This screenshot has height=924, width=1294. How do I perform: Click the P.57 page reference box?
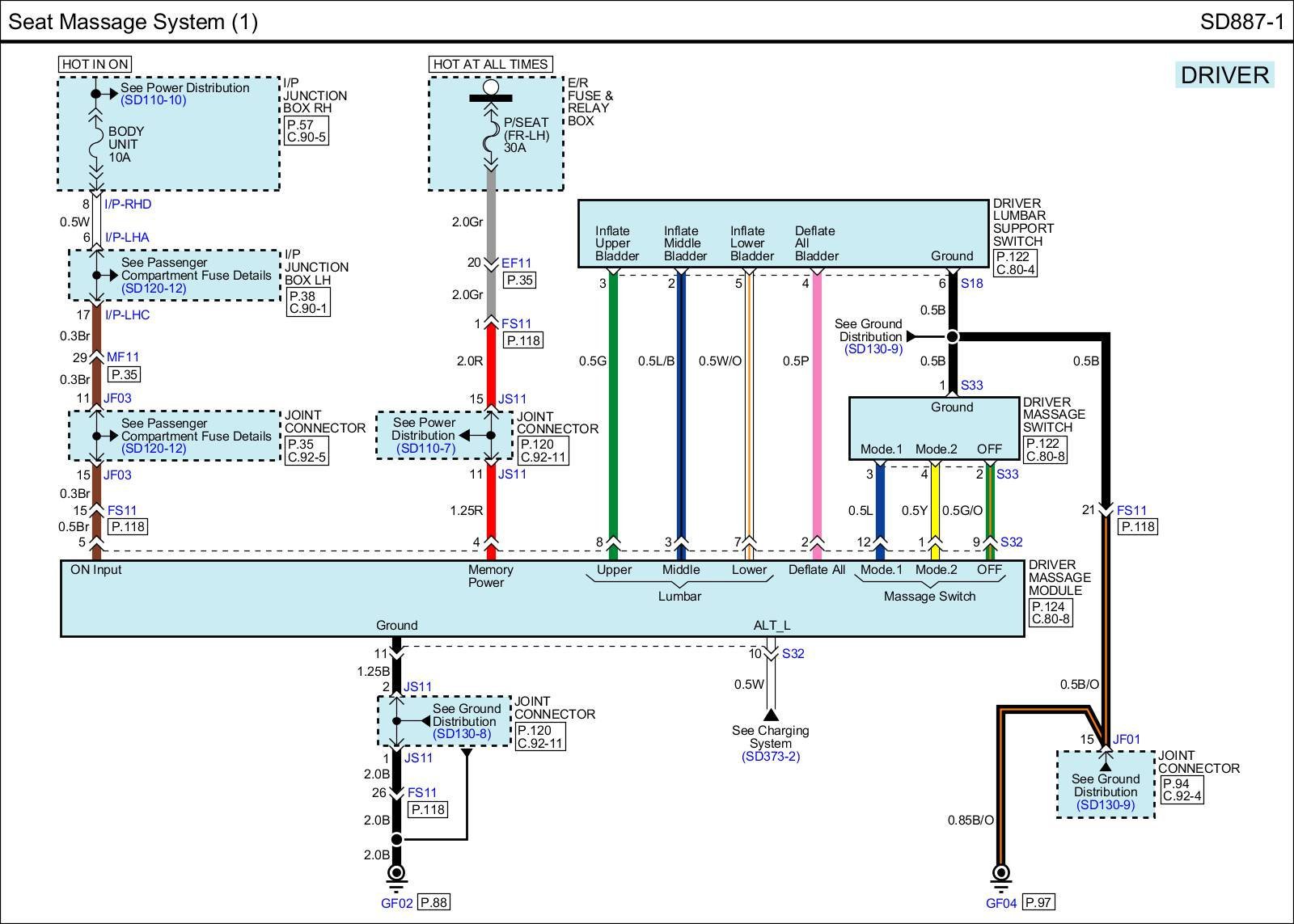tap(299, 124)
